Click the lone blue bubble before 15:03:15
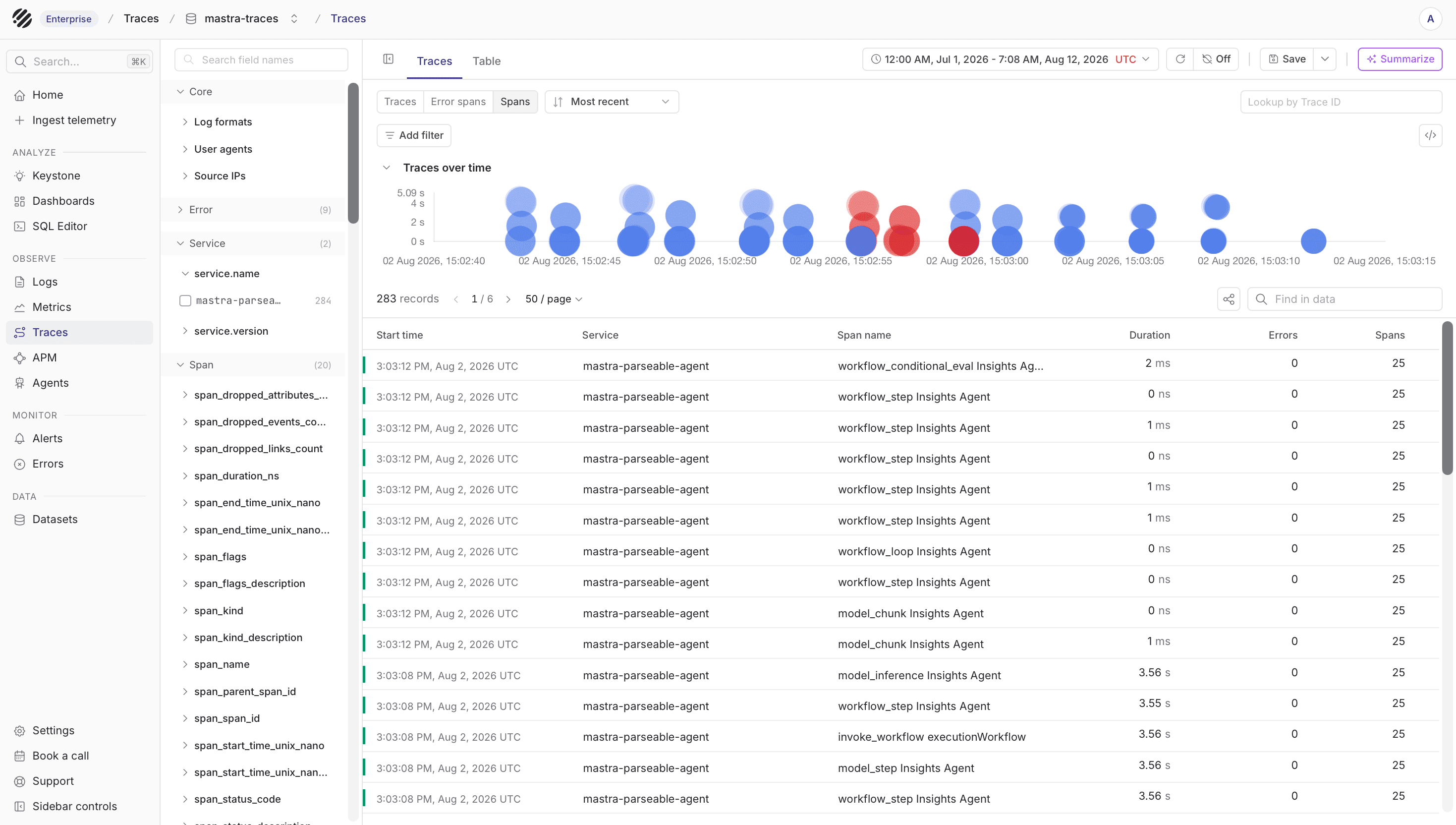The height and width of the screenshot is (825, 1456). [x=1313, y=241]
